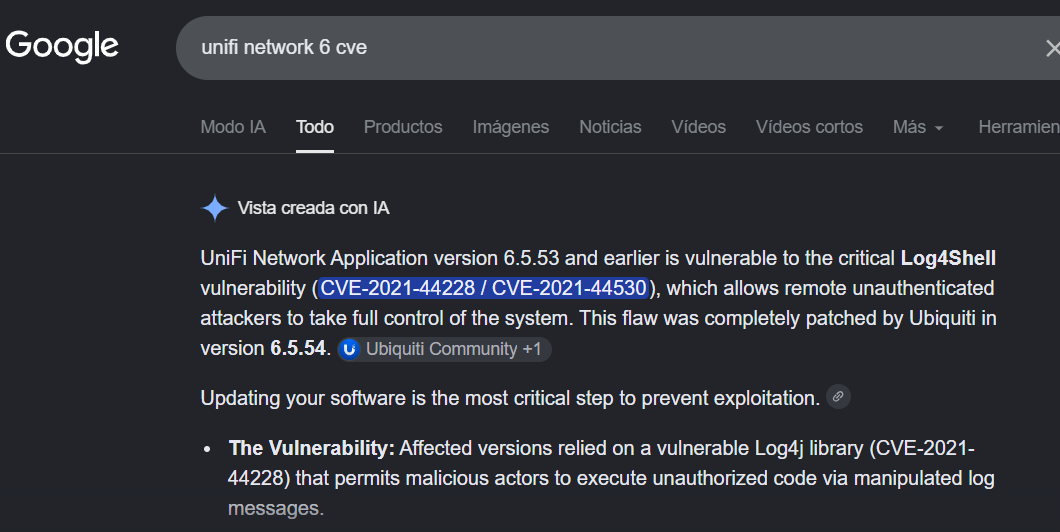Click the AI overview sparkle icon

pyautogui.click(x=215, y=208)
